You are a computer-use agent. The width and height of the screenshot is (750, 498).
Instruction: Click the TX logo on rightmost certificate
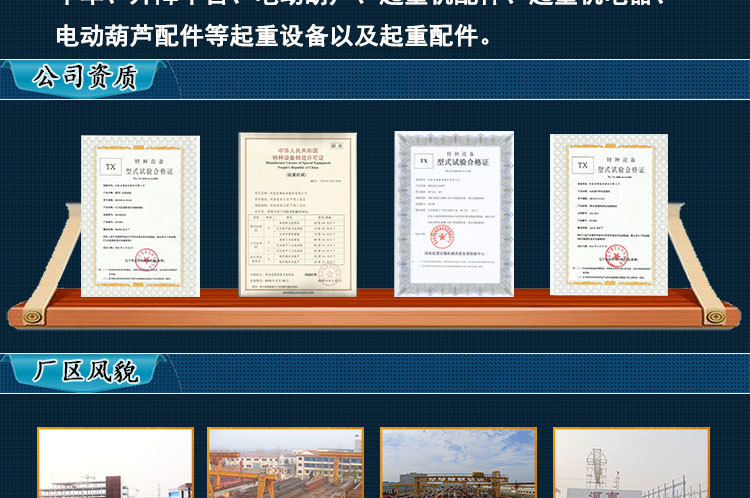pyautogui.click(x=582, y=164)
